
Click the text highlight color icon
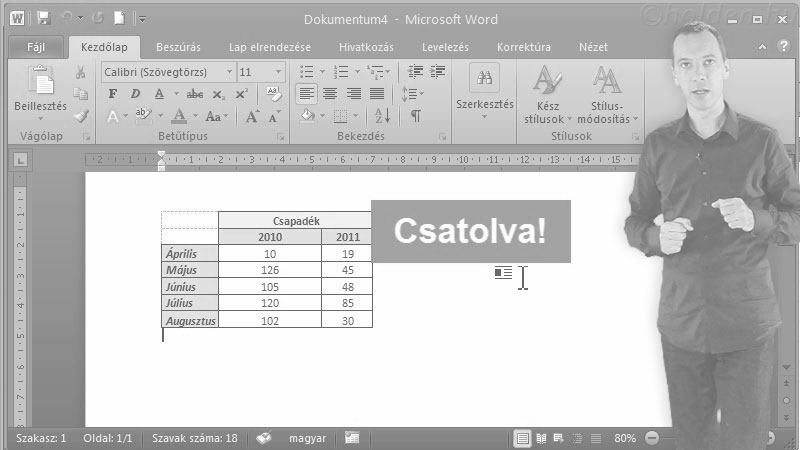[x=143, y=116]
